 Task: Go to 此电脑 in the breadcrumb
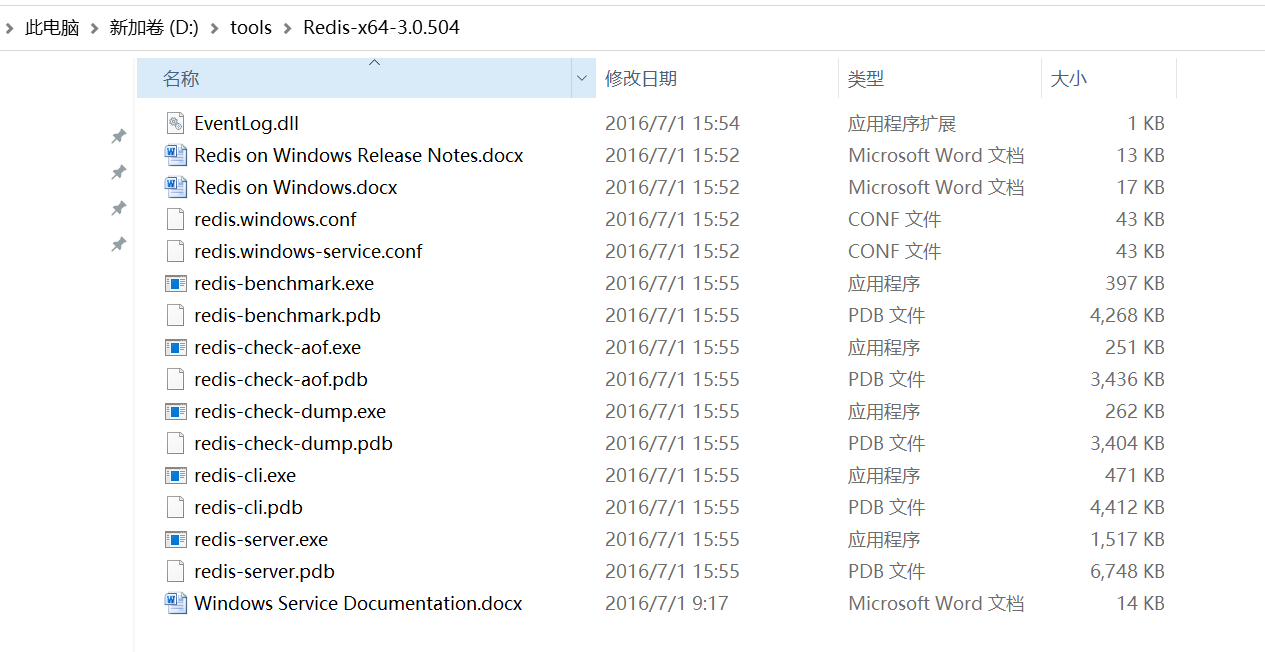(52, 28)
